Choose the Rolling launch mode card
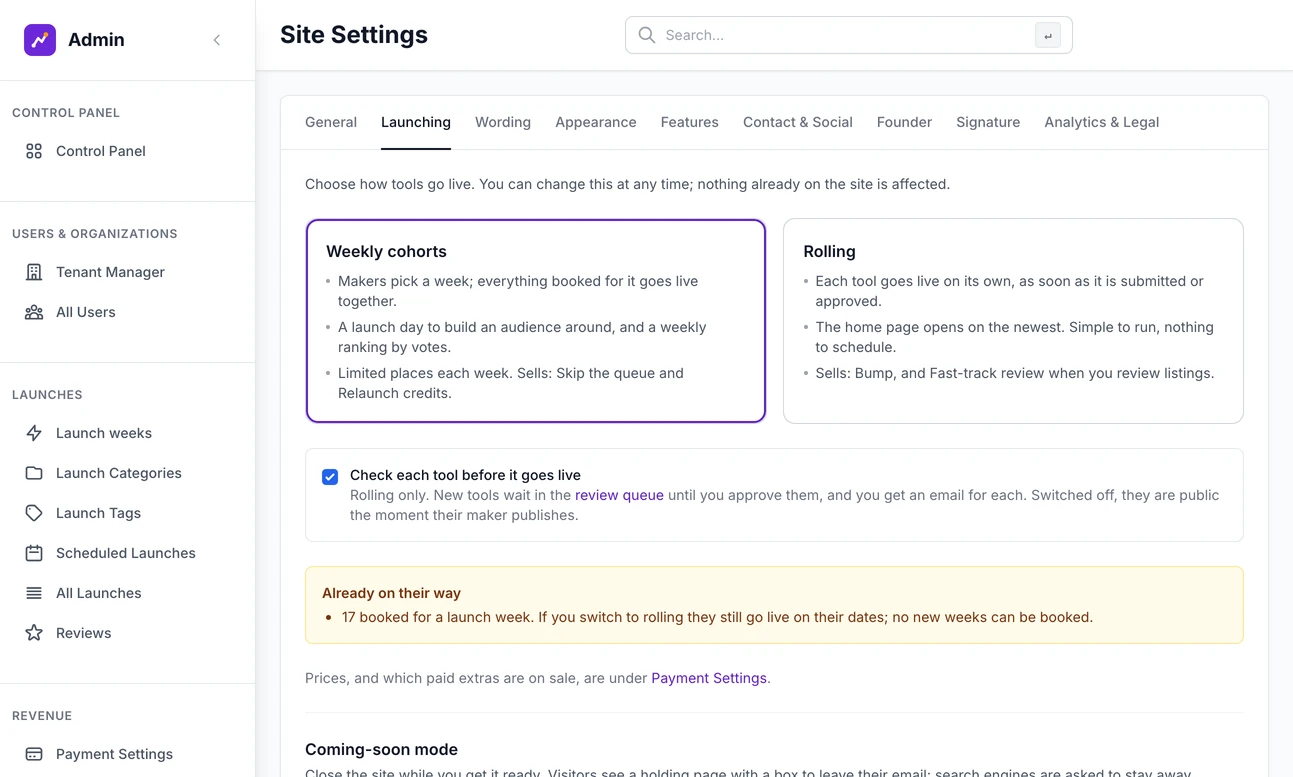Screen dimensions: 1293x777 tap(1013, 321)
